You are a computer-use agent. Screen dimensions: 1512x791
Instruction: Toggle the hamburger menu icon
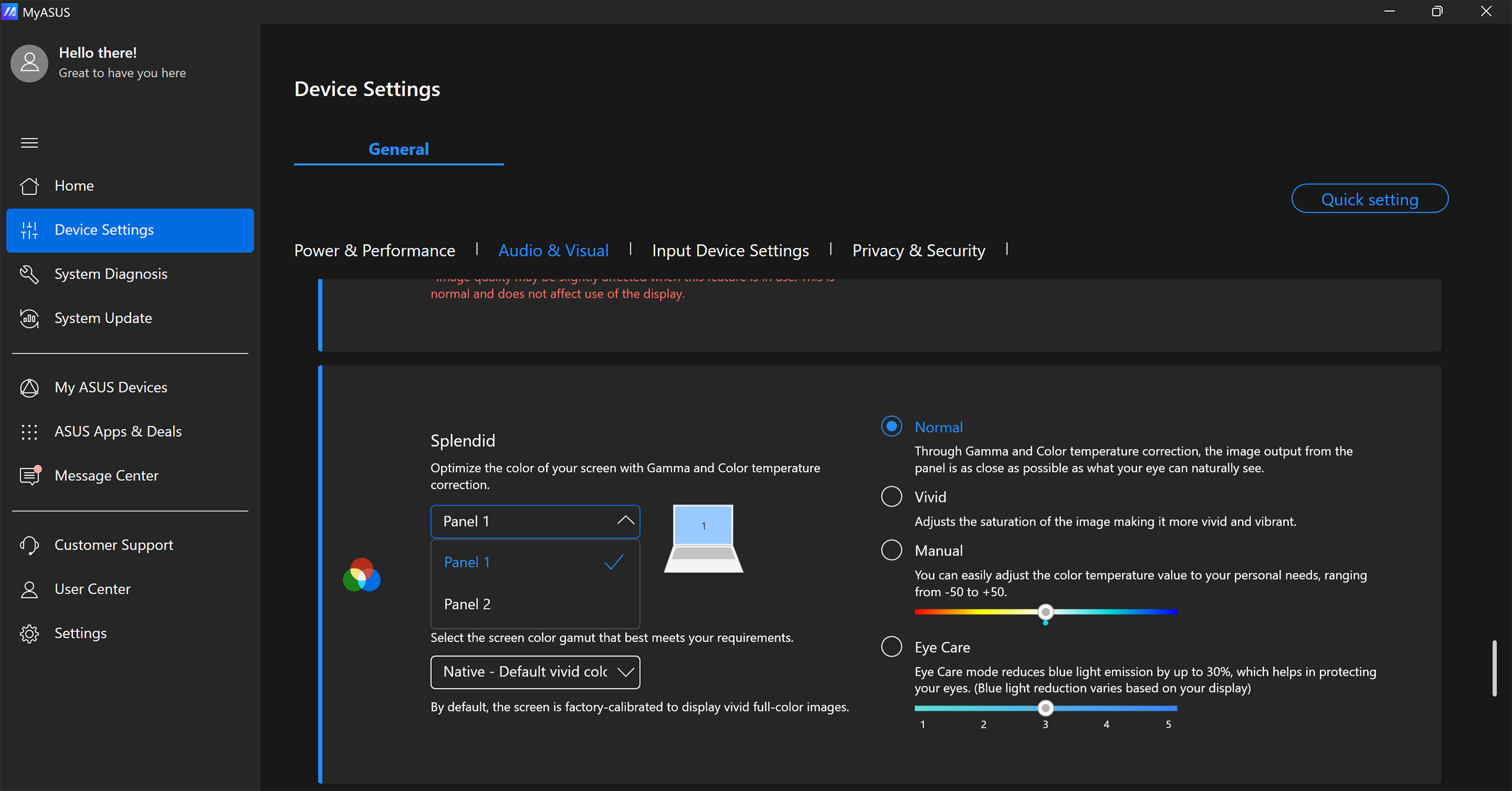click(29, 143)
